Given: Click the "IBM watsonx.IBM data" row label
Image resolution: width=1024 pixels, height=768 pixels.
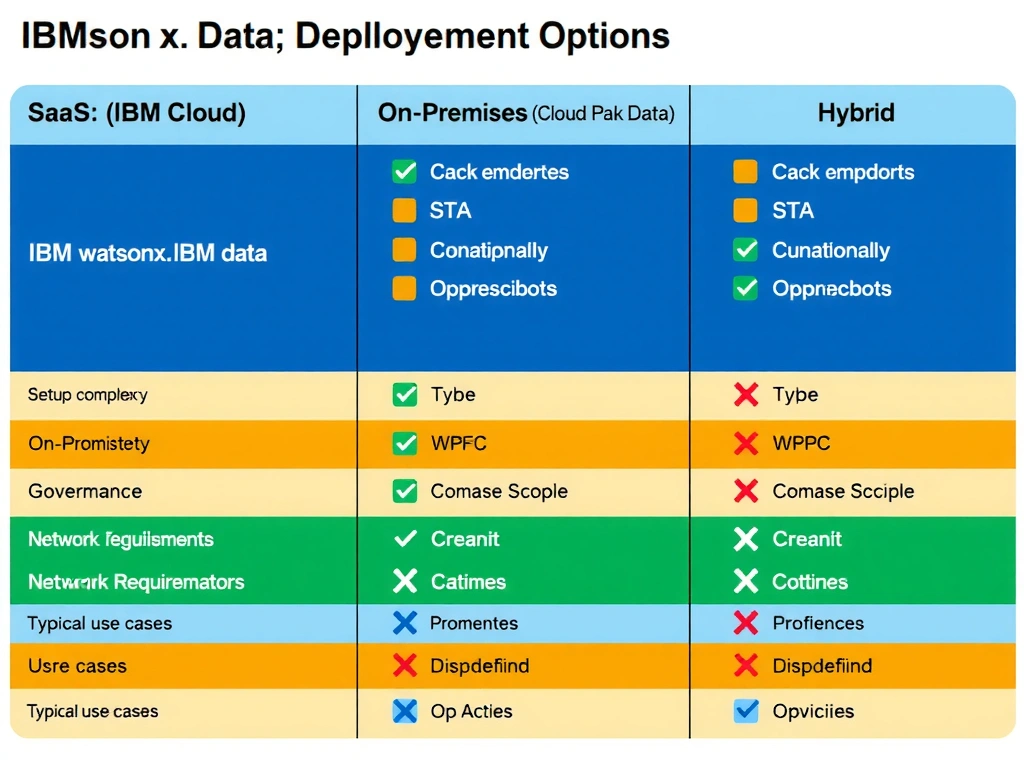Looking at the screenshot, I should [x=148, y=253].
